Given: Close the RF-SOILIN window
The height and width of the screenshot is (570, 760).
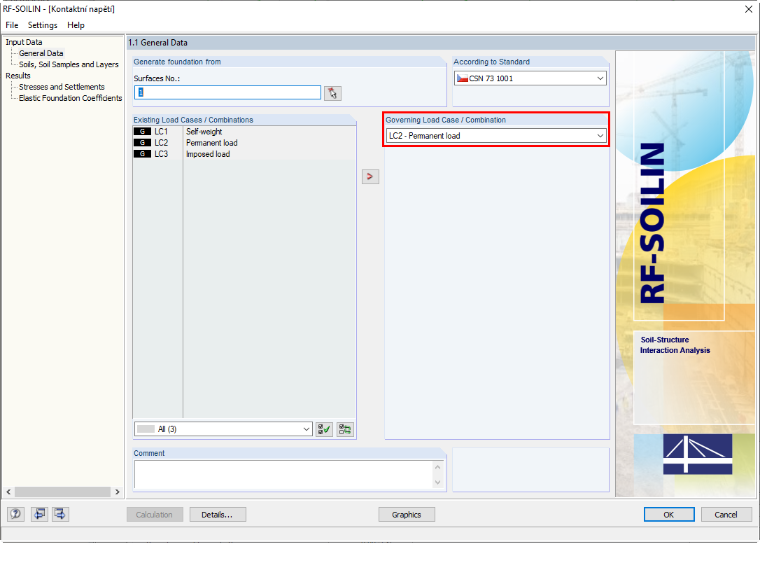Looking at the screenshot, I should click(748, 9).
